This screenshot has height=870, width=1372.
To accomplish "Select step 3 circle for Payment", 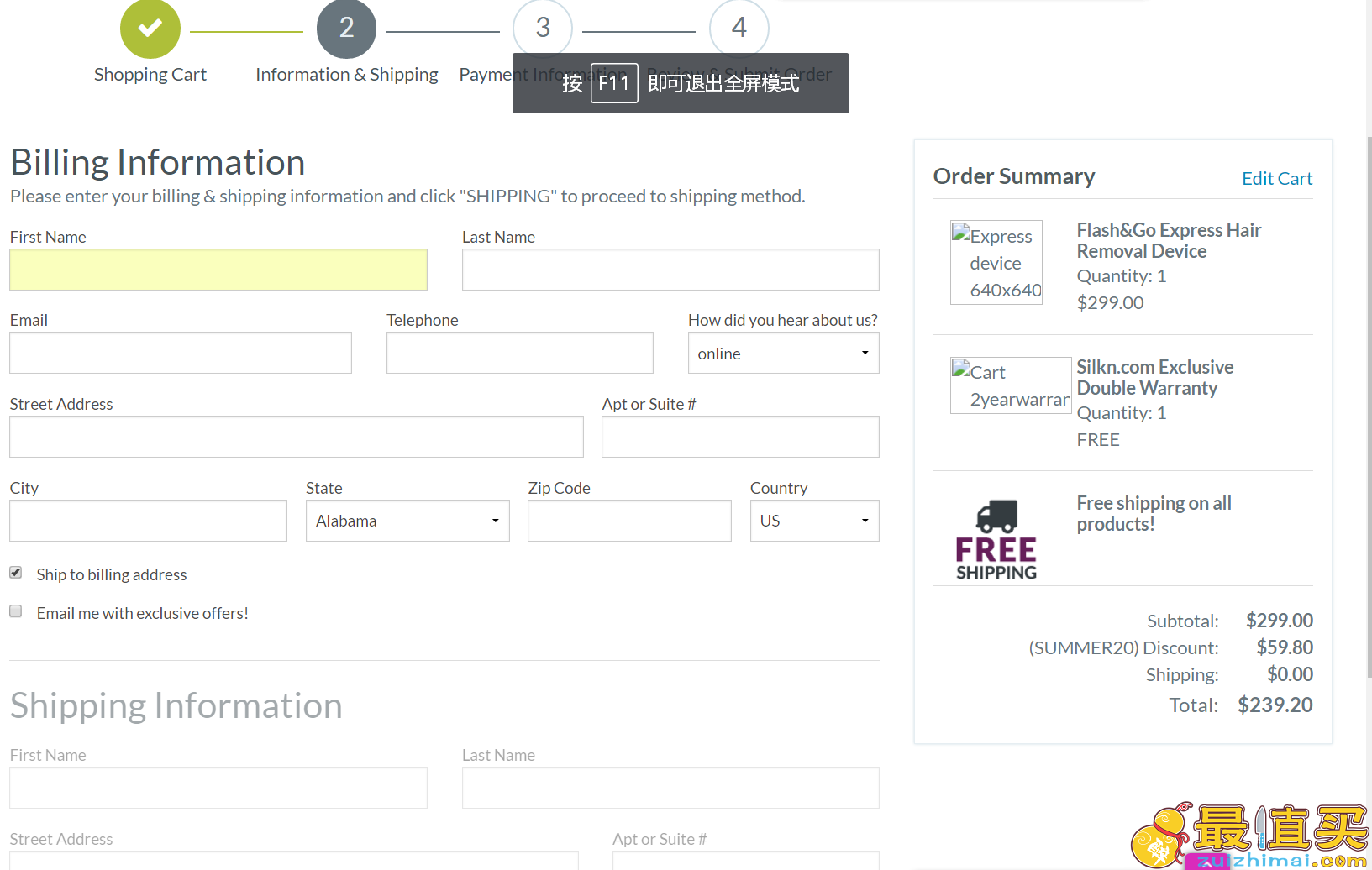I will (x=543, y=27).
